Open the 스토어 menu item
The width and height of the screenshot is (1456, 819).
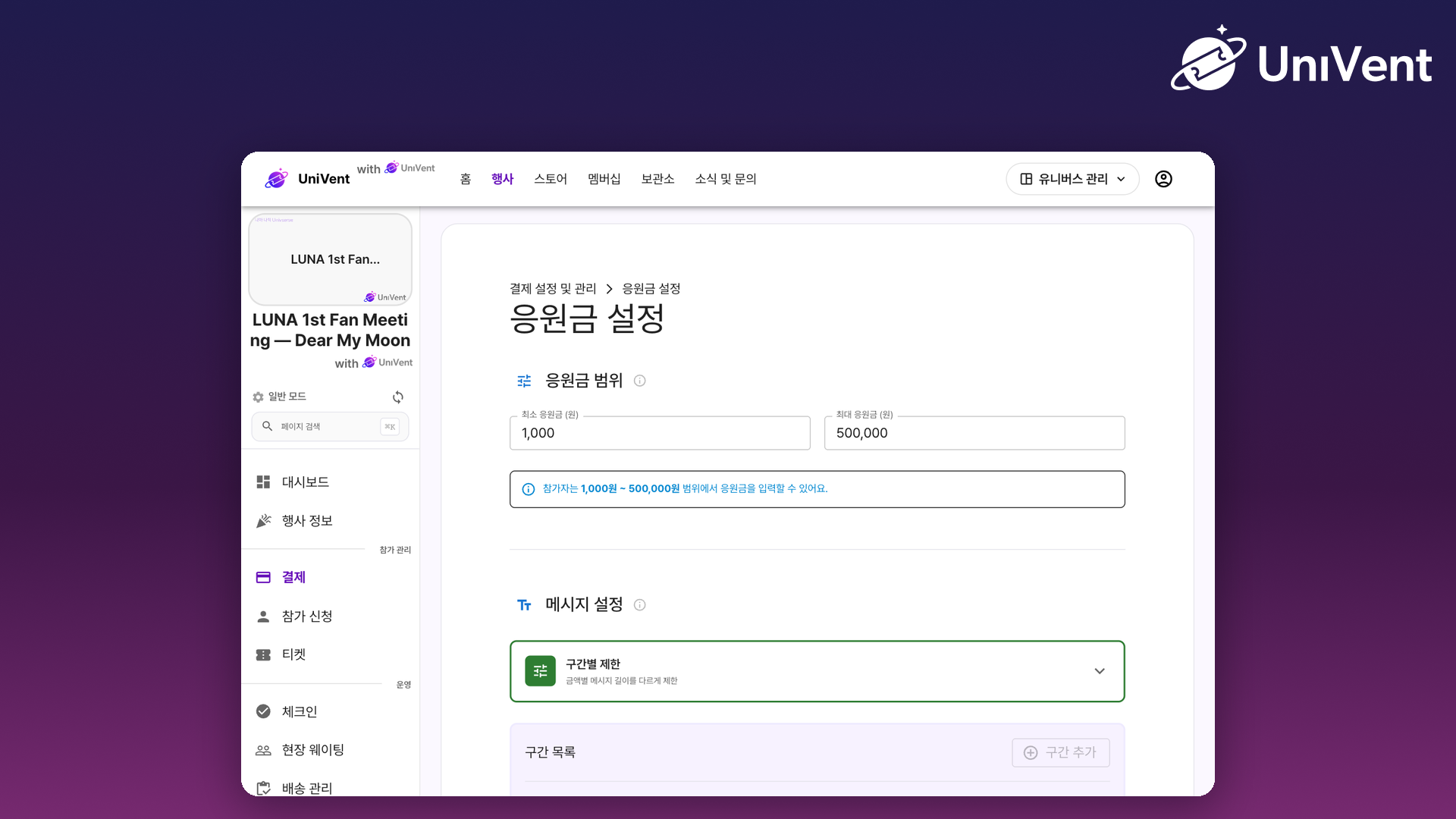coord(551,179)
